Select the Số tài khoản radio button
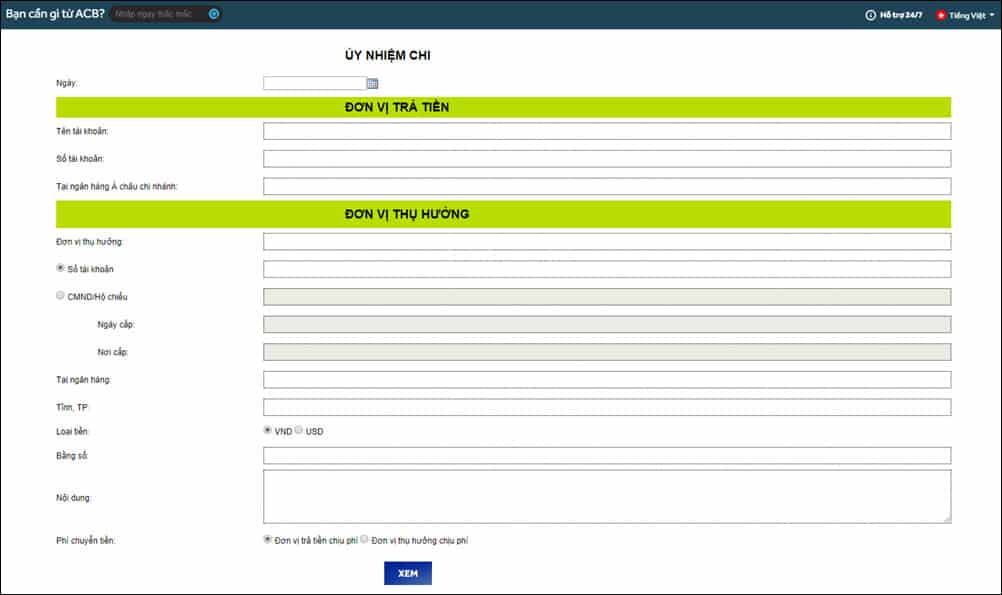The width and height of the screenshot is (1002, 595). pyautogui.click(x=61, y=268)
